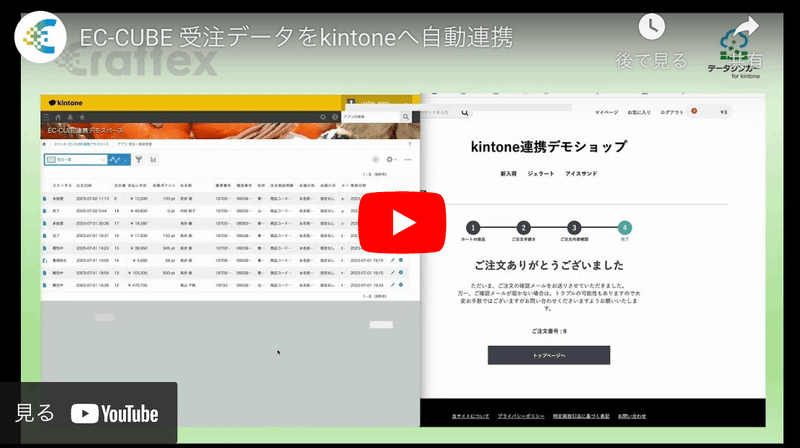Click step 2 order procedure circle
Viewport: 800px width, 448px height.
[523, 228]
